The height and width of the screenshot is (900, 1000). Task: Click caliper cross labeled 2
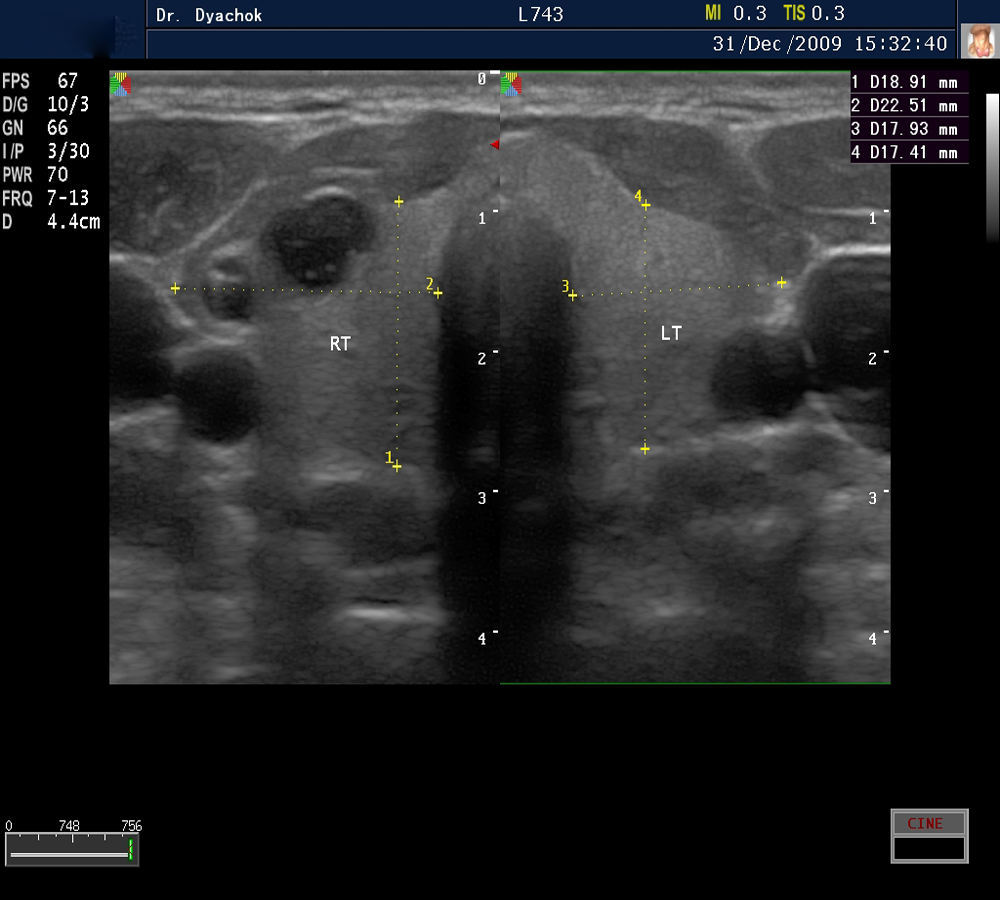pos(438,293)
